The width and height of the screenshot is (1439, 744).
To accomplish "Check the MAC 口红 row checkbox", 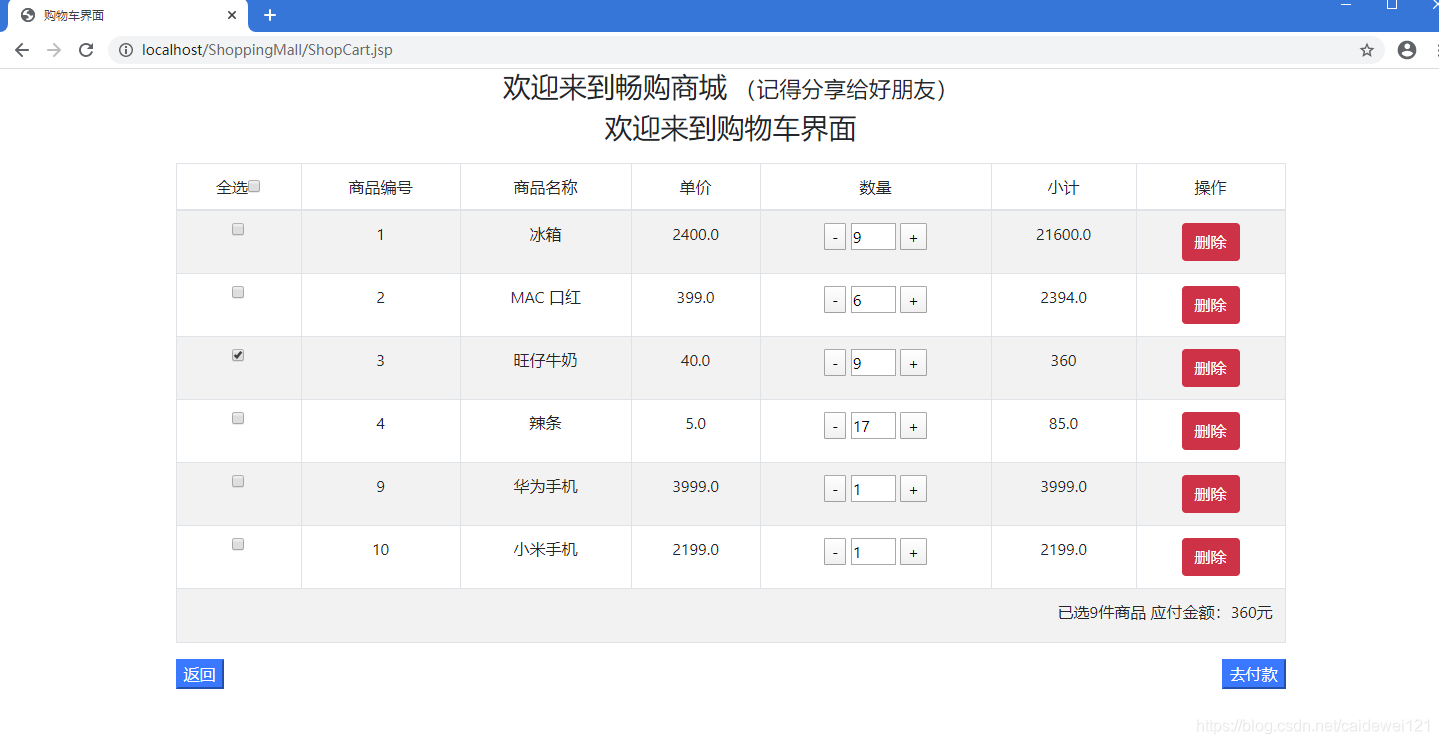I will click(x=238, y=292).
